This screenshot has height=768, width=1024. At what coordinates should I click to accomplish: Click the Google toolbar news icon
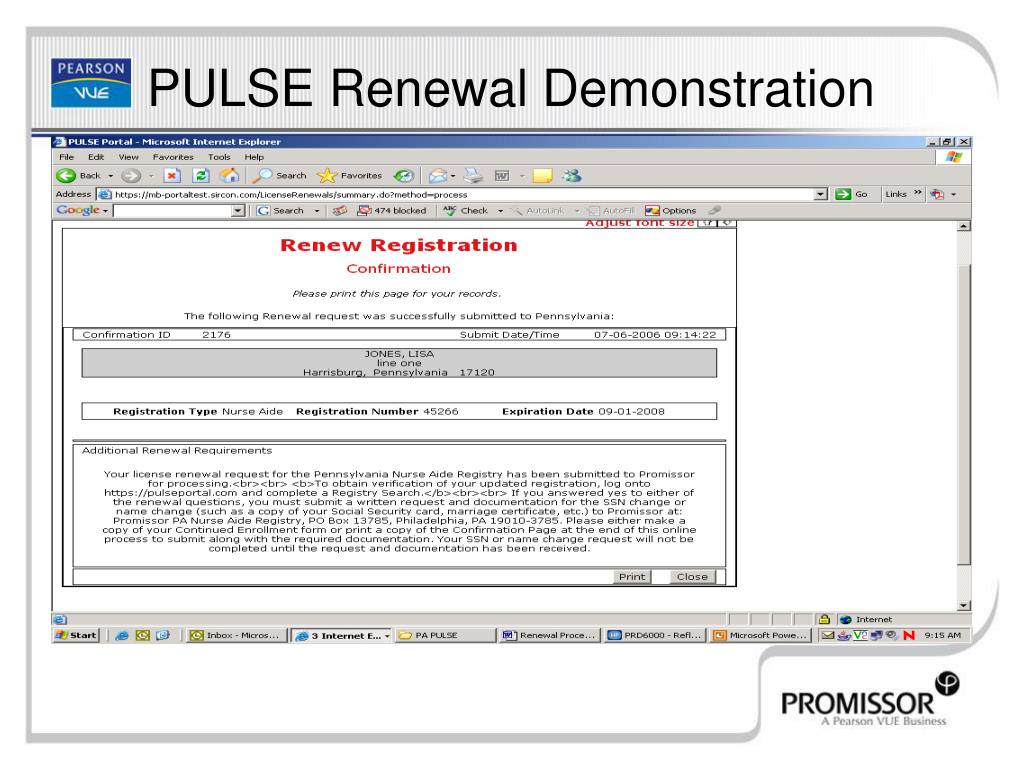click(x=340, y=210)
